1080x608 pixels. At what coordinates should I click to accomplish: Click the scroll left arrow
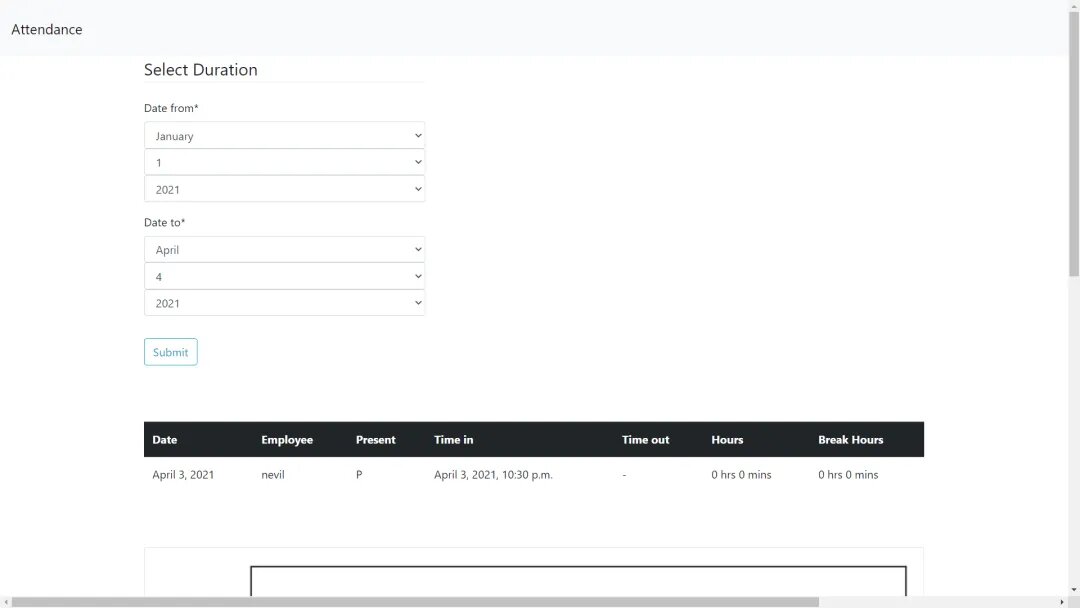coord(6,602)
